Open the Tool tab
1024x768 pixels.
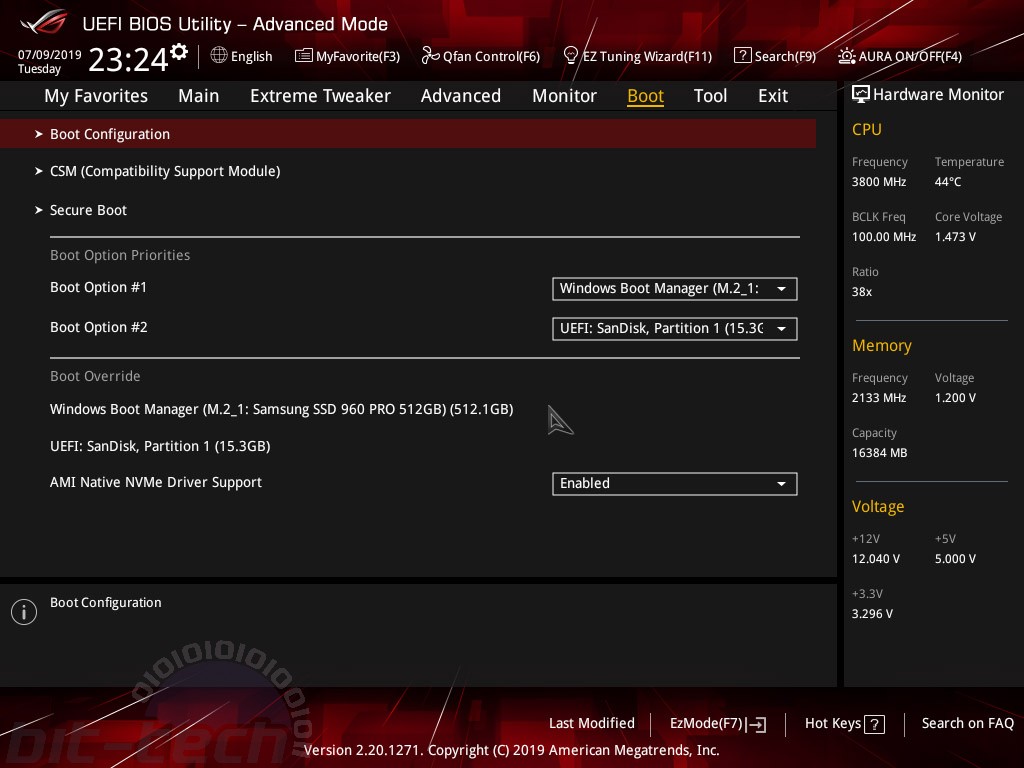(x=710, y=96)
